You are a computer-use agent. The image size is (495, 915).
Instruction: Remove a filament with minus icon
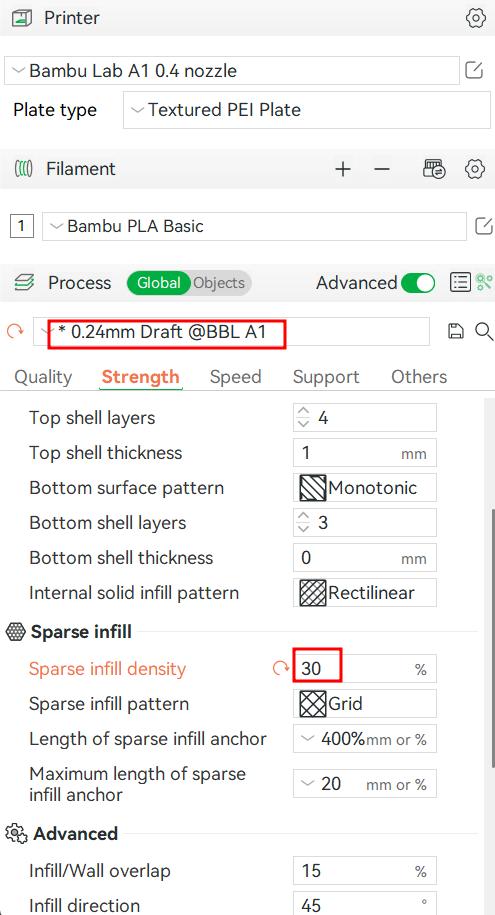click(x=382, y=169)
